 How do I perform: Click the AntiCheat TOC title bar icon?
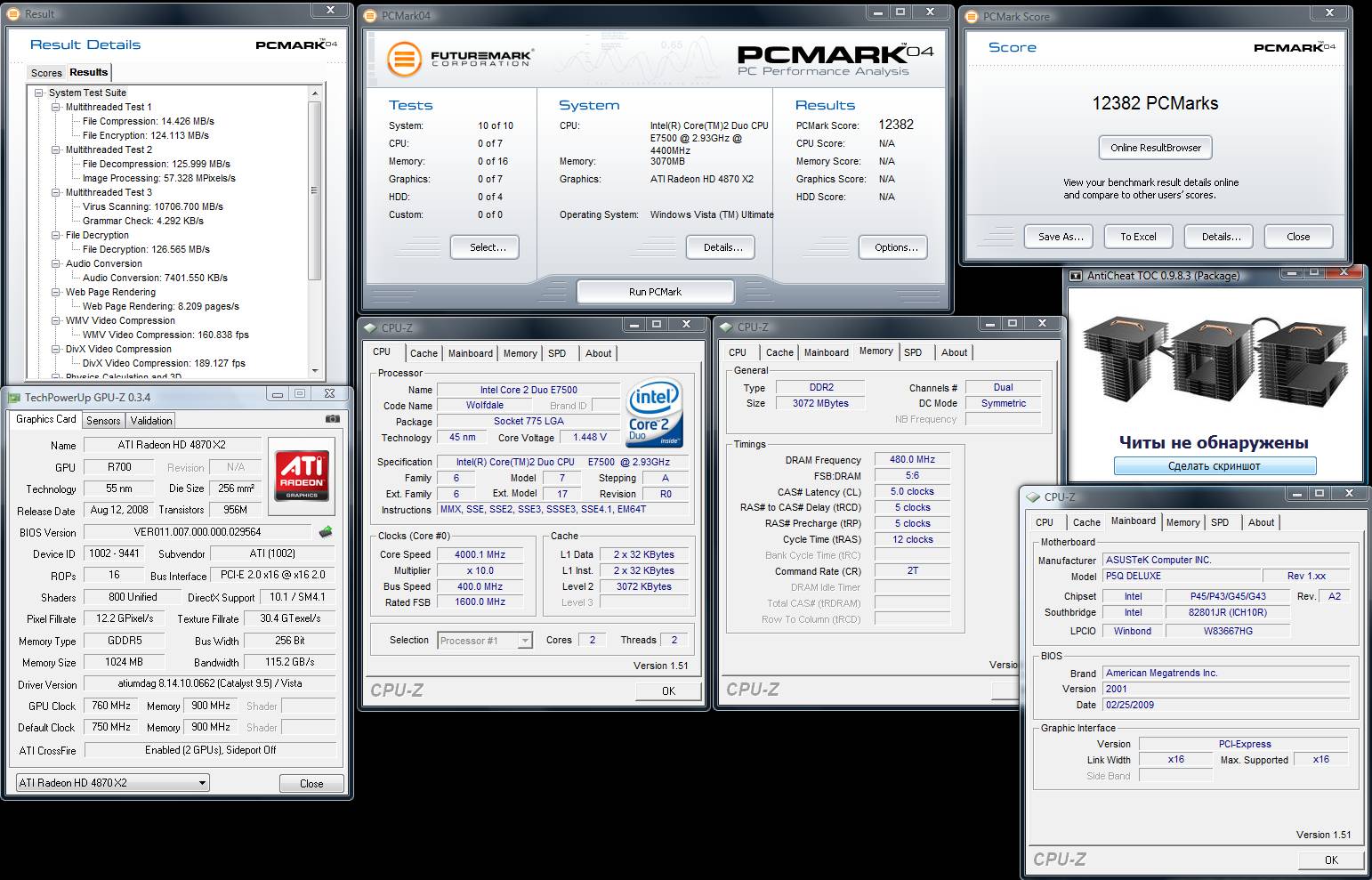click(x=1076, y=276)
